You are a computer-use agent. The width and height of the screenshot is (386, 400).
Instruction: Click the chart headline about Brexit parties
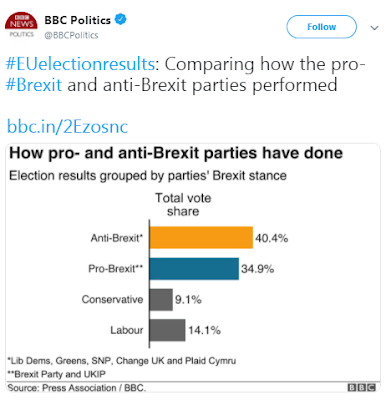[176, 153]
